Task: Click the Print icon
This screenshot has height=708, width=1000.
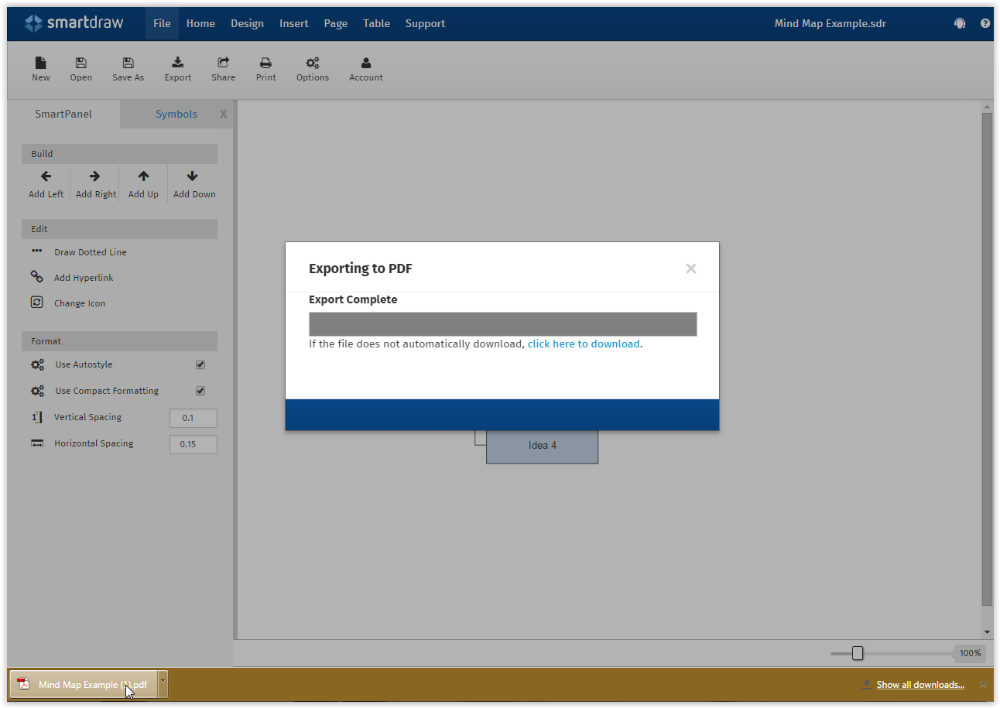Action: [266, 63]
